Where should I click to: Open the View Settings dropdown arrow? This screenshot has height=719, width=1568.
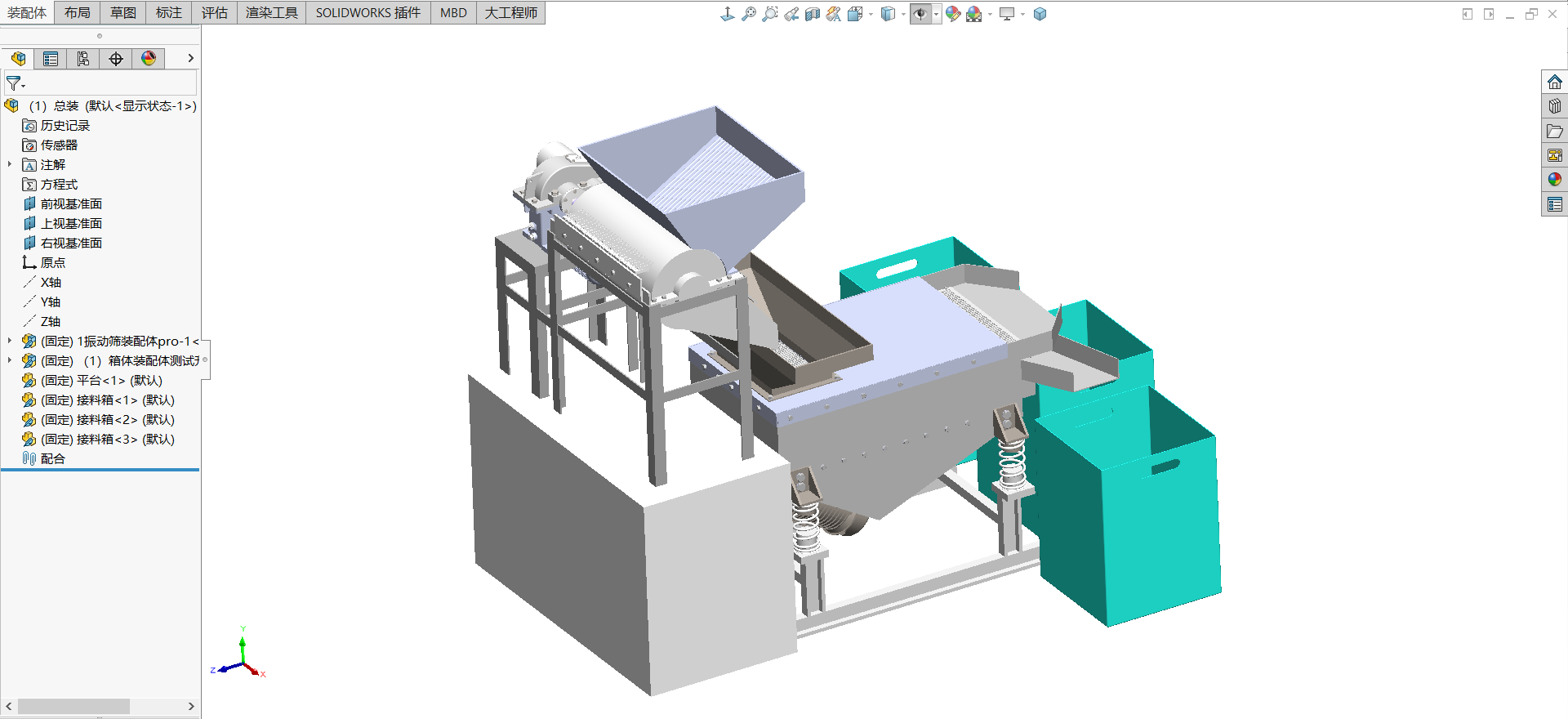[x=1022, y=14]
